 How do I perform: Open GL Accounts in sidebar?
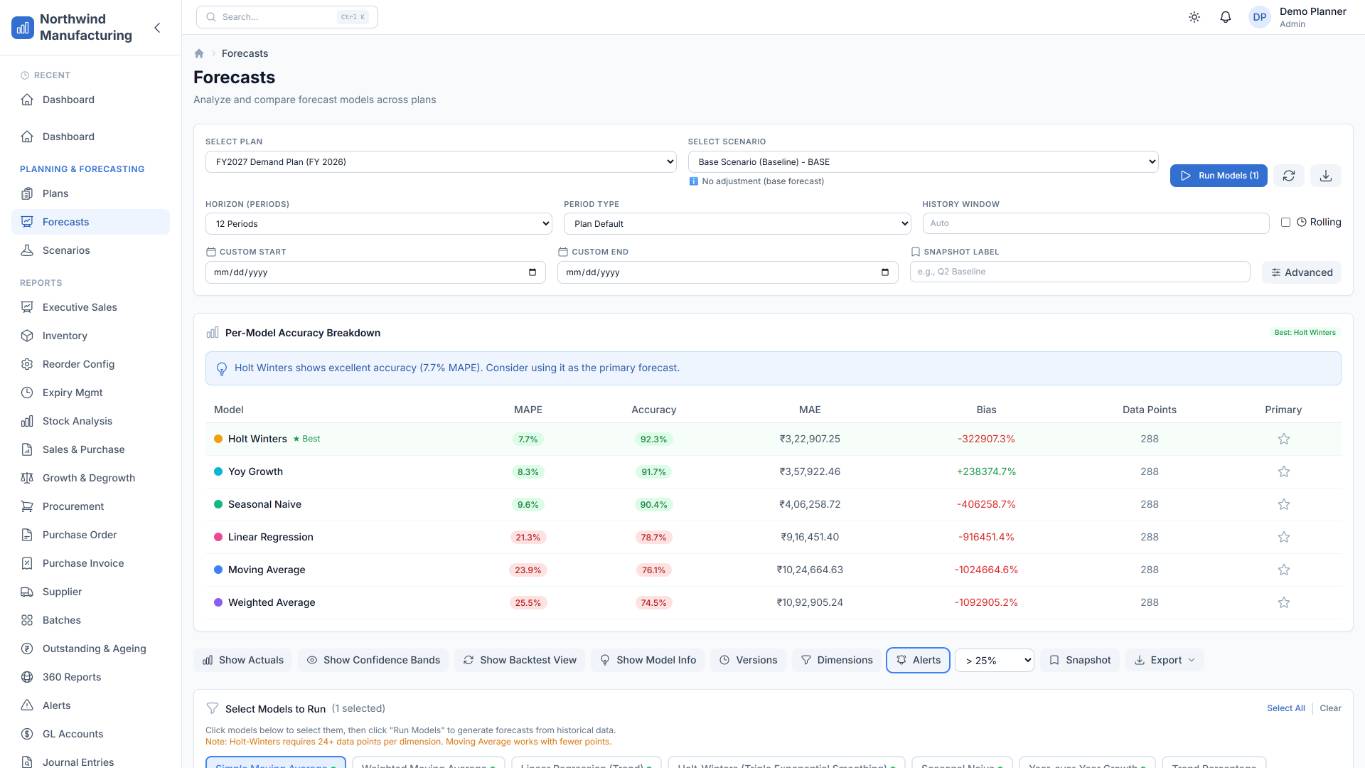click(90, 734)
